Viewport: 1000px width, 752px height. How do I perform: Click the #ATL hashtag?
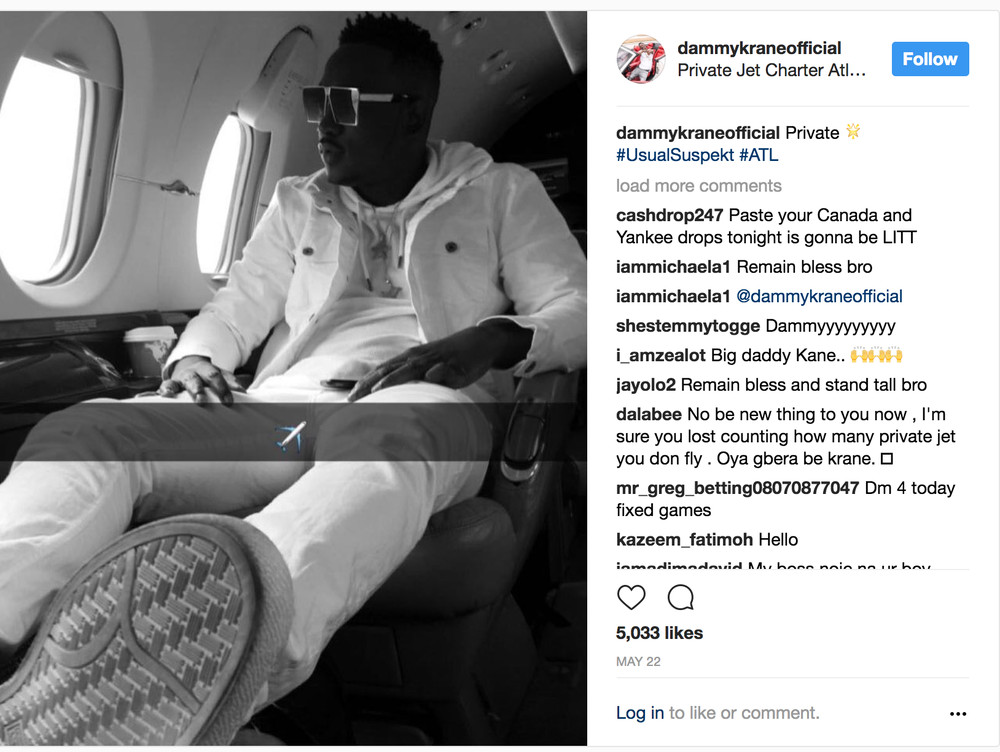(758, 155)
